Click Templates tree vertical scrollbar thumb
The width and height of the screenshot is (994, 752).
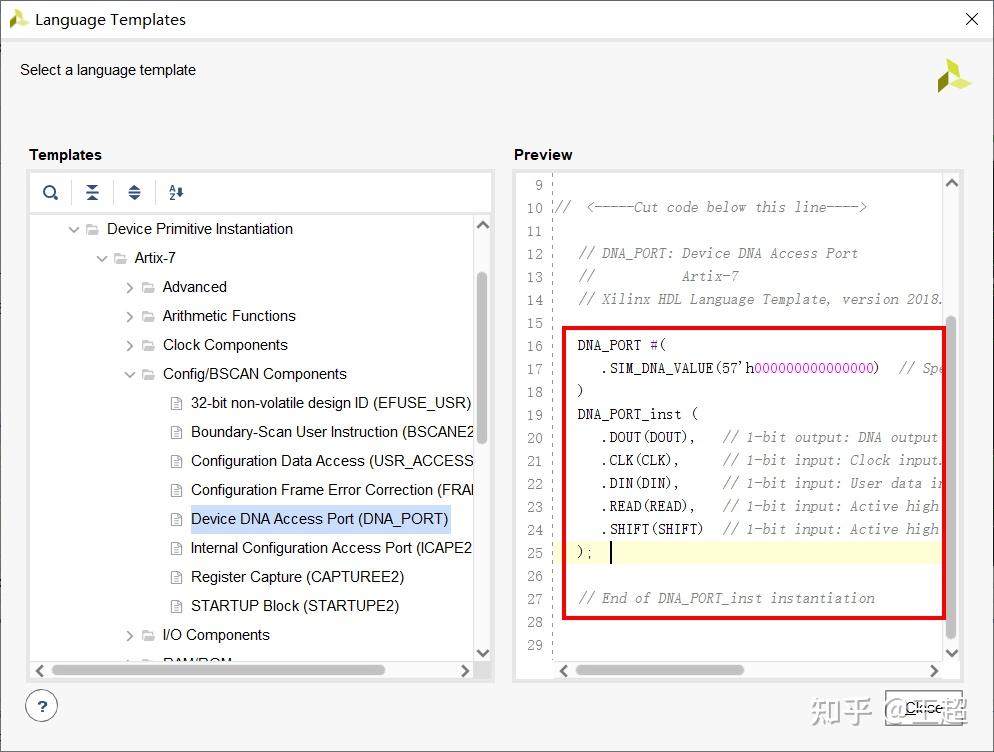(482, 356)
